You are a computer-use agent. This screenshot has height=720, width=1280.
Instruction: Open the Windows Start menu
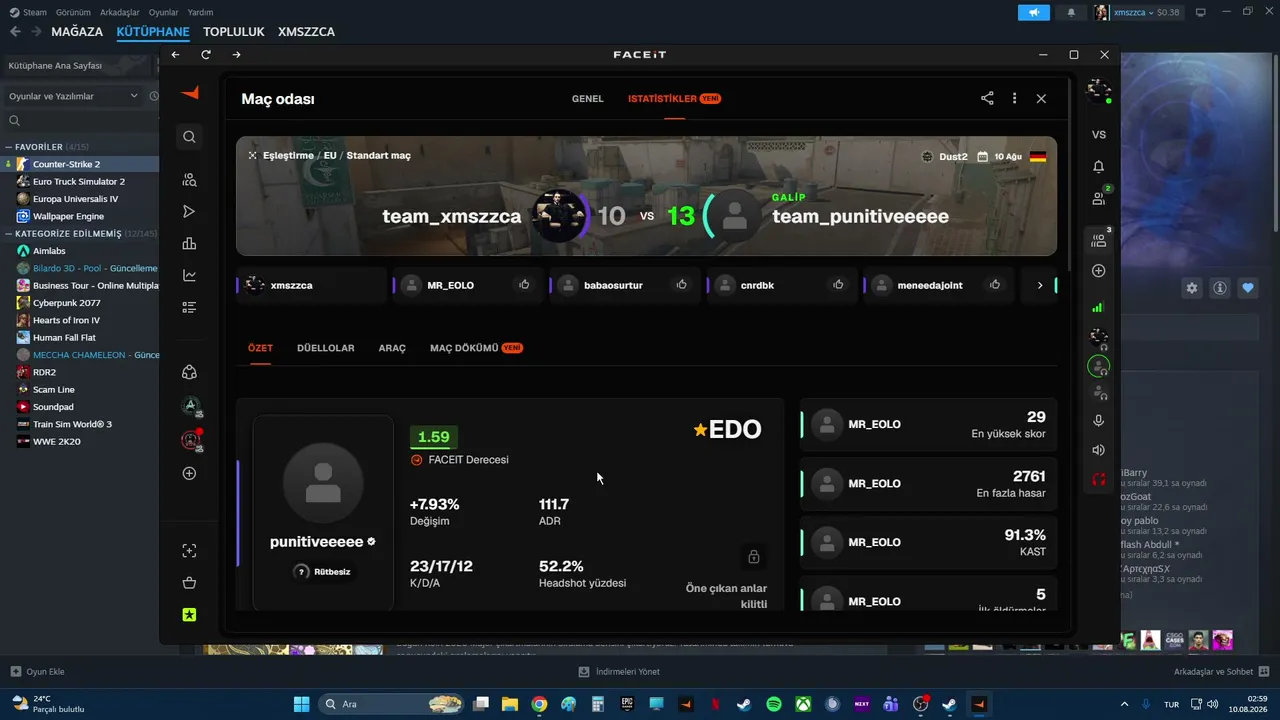(301, 704)
